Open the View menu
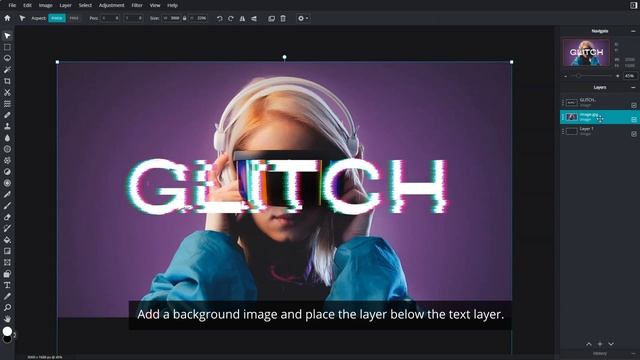 (x=155, y=5)
